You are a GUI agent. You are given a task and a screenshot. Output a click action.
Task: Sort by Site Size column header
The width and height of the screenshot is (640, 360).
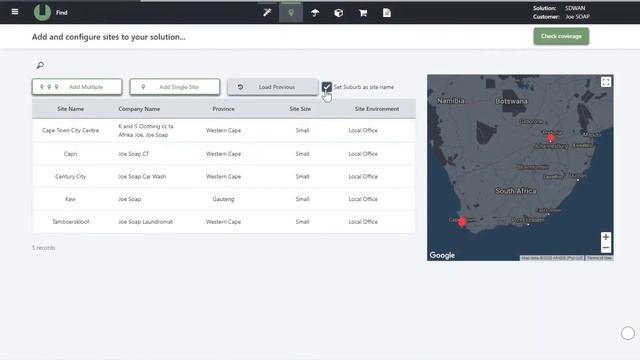coord(300,109)
